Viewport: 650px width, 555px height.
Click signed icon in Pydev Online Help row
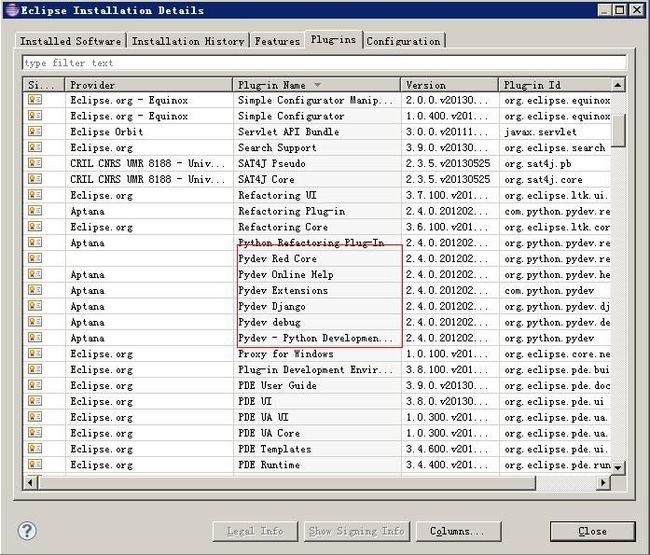(35, 274)
